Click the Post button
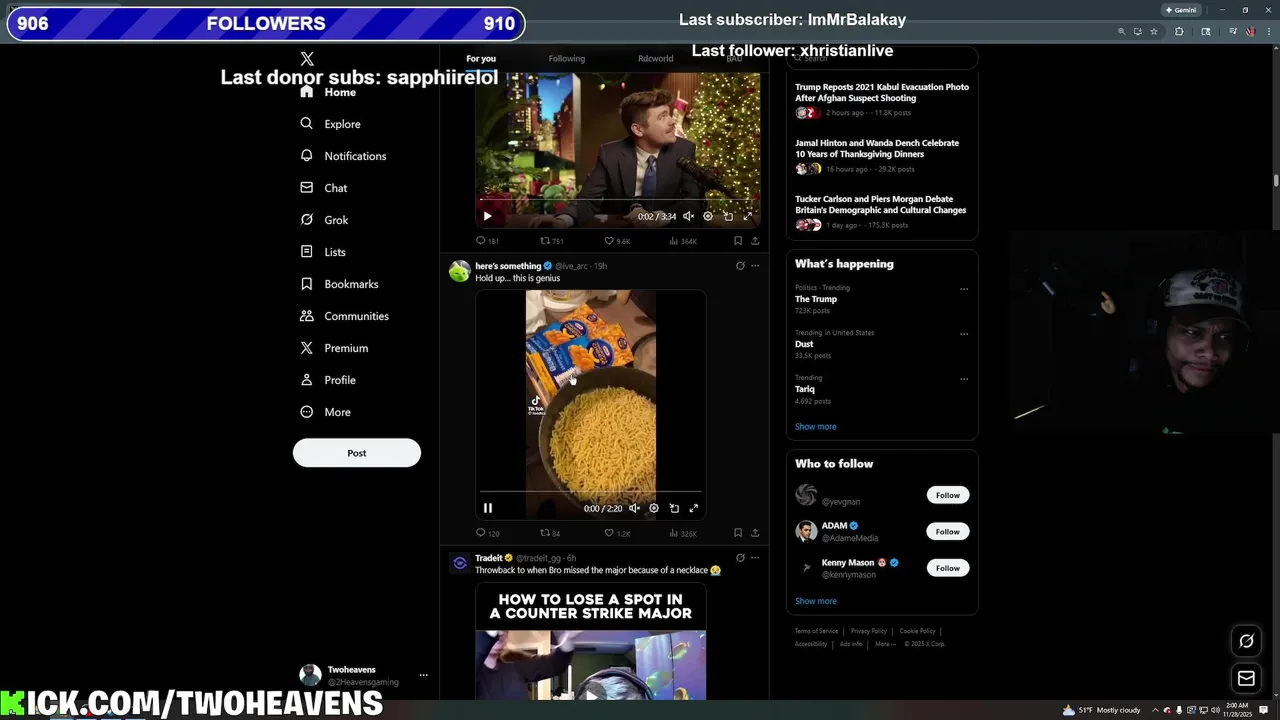The image size is (1280, 720). [x=357, y=453]
